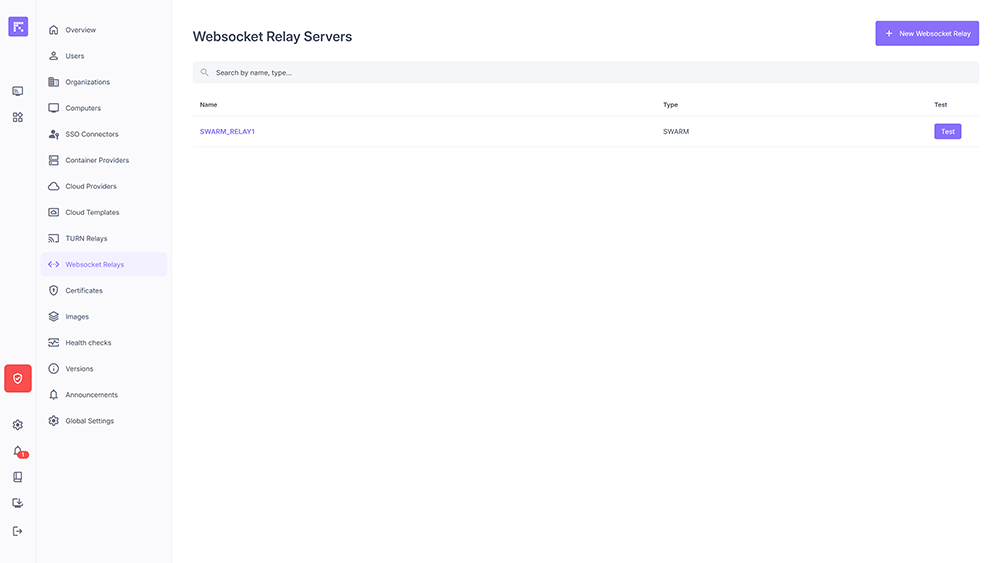
Task: Navigate to TURN Relays
Action: coord(86,239)
